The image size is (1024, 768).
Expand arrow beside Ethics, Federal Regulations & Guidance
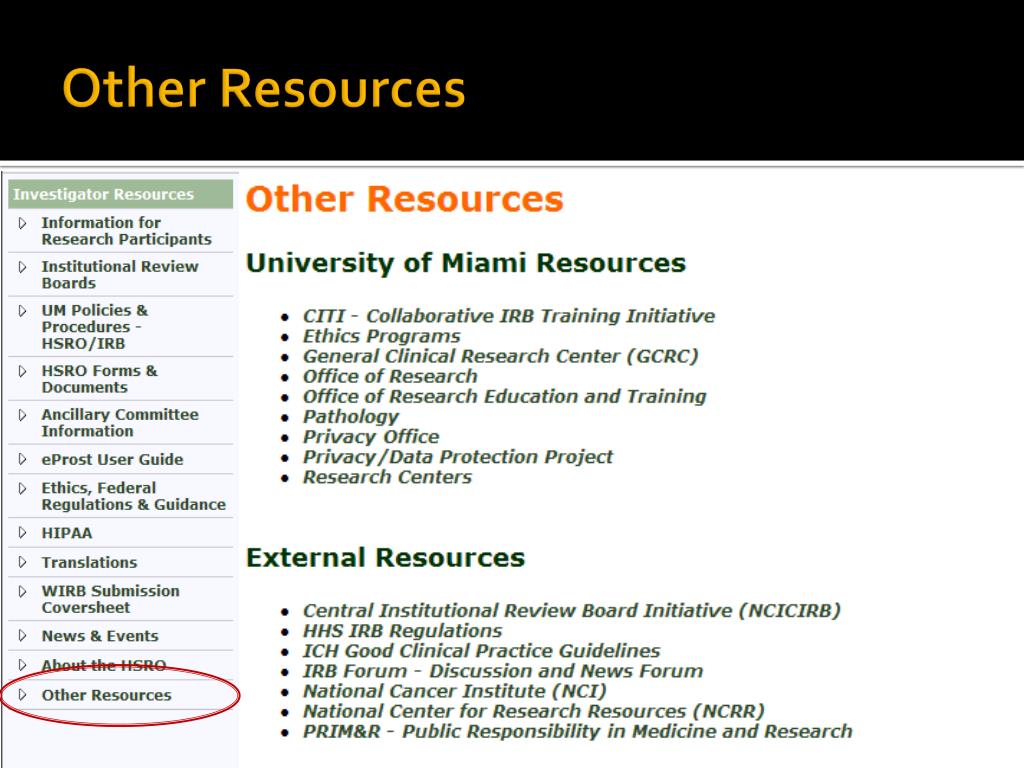tap(22, 488)
